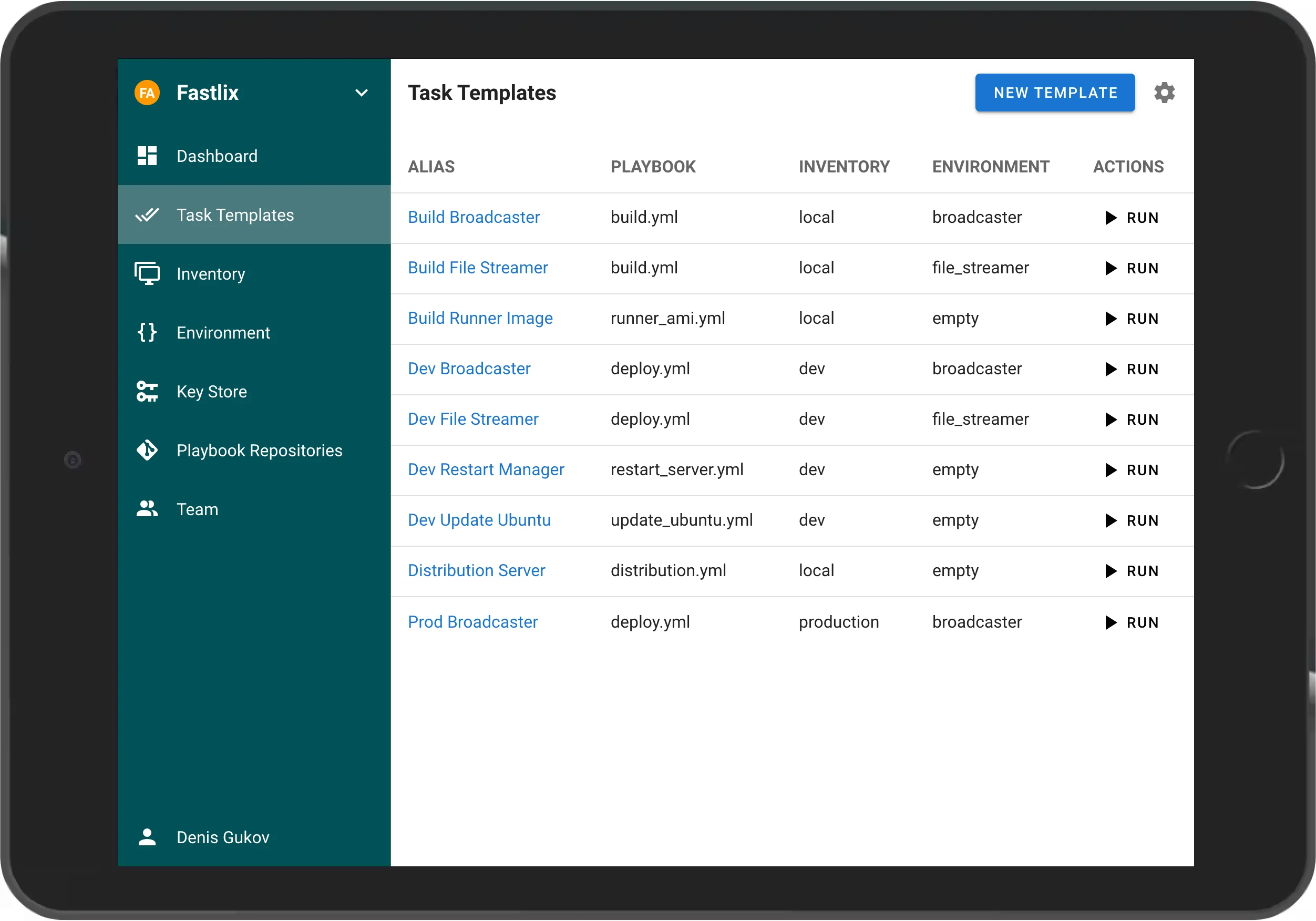Open settings via the gear icon
The width and height of the screenshot is (1316, 921).
(x=1164, y=93)
